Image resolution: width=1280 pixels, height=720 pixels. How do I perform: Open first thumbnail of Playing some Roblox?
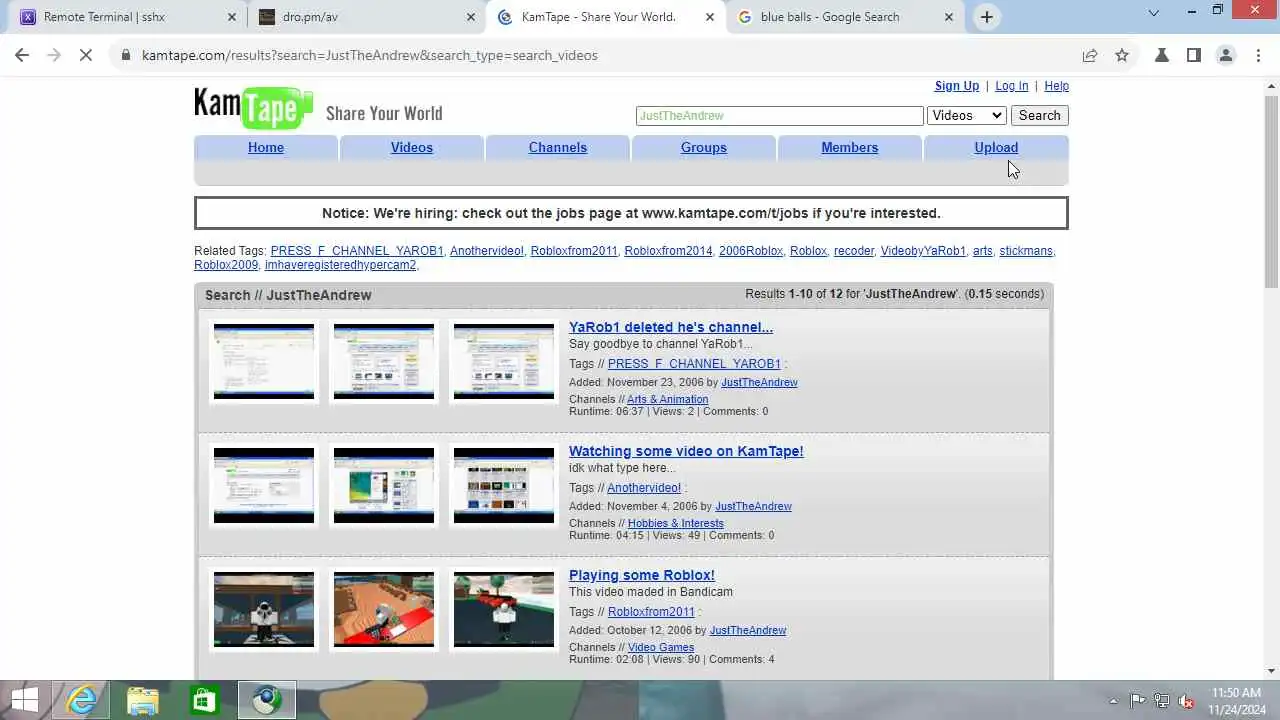264,609
